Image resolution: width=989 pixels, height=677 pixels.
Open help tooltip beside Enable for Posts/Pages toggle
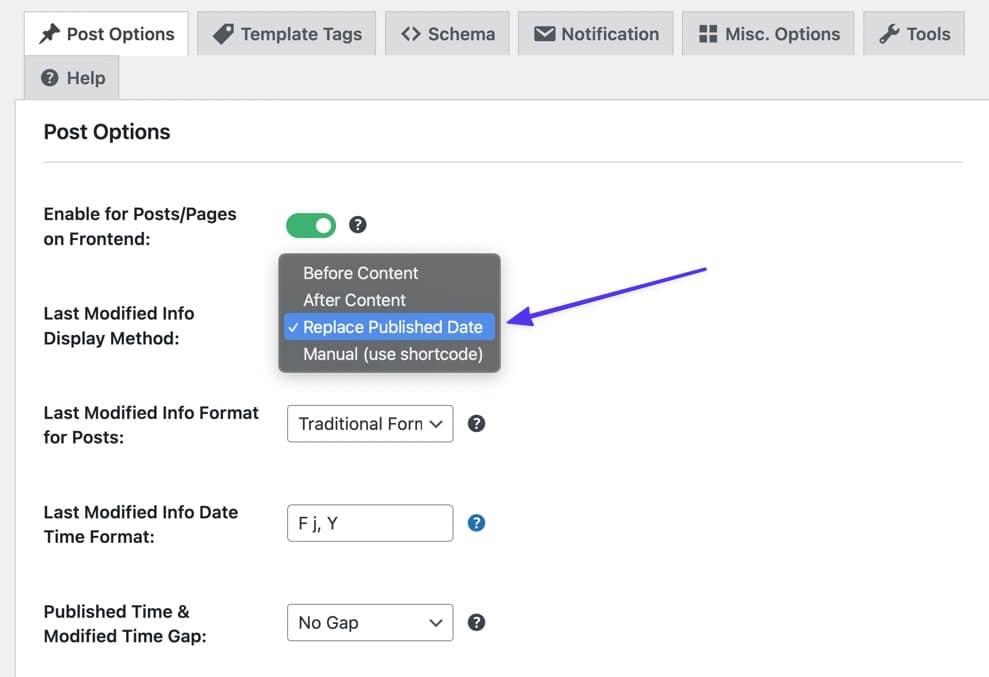click(x=357, y=224)
